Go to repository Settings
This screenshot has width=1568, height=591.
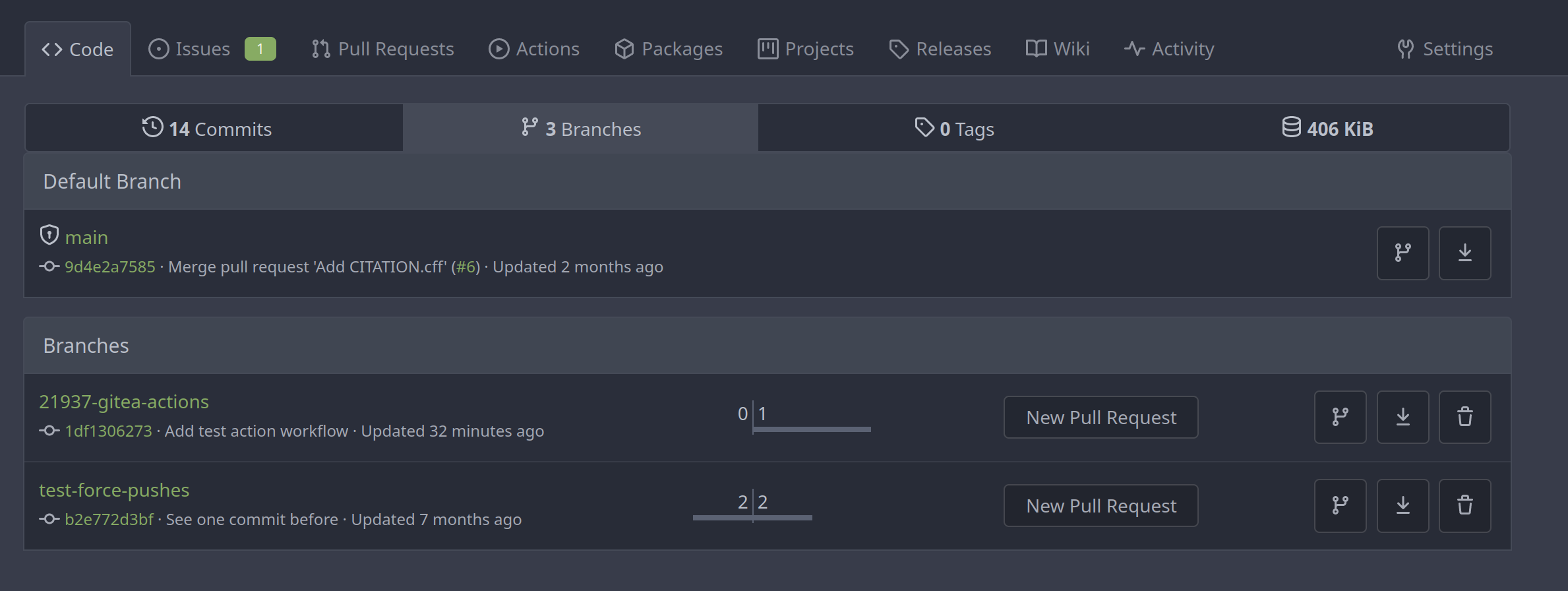click(1445, 49)
